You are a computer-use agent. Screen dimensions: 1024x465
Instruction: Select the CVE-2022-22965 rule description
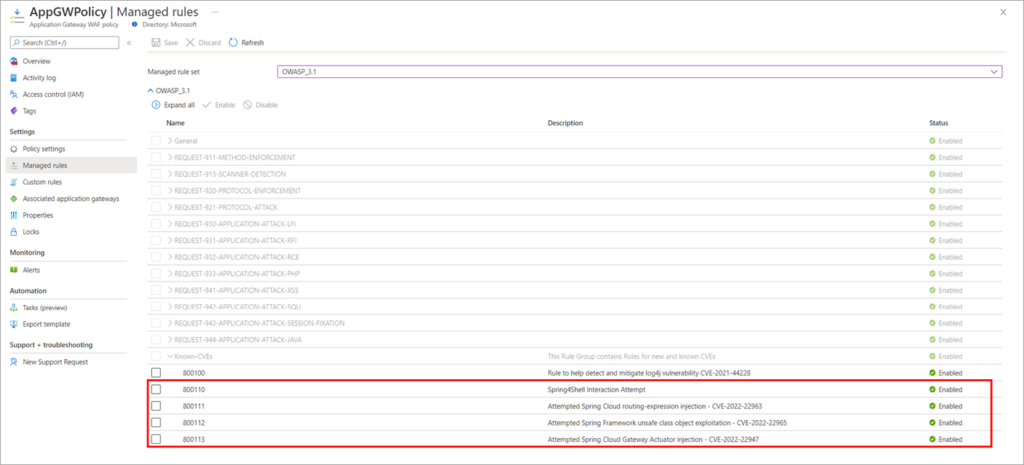coord(667,423)
